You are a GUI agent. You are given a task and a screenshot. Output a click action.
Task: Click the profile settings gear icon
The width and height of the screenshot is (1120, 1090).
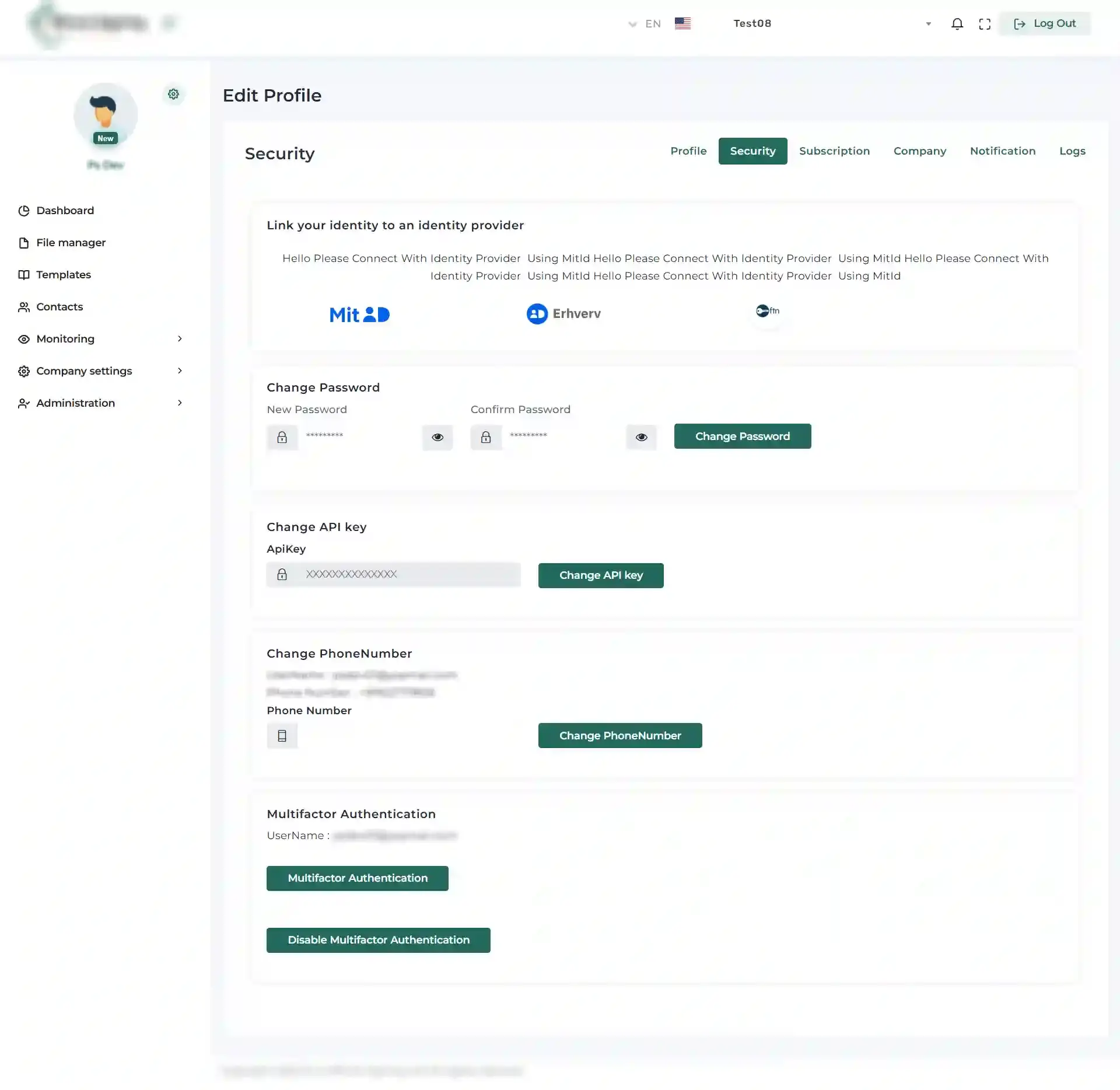[x=173, y=94]
